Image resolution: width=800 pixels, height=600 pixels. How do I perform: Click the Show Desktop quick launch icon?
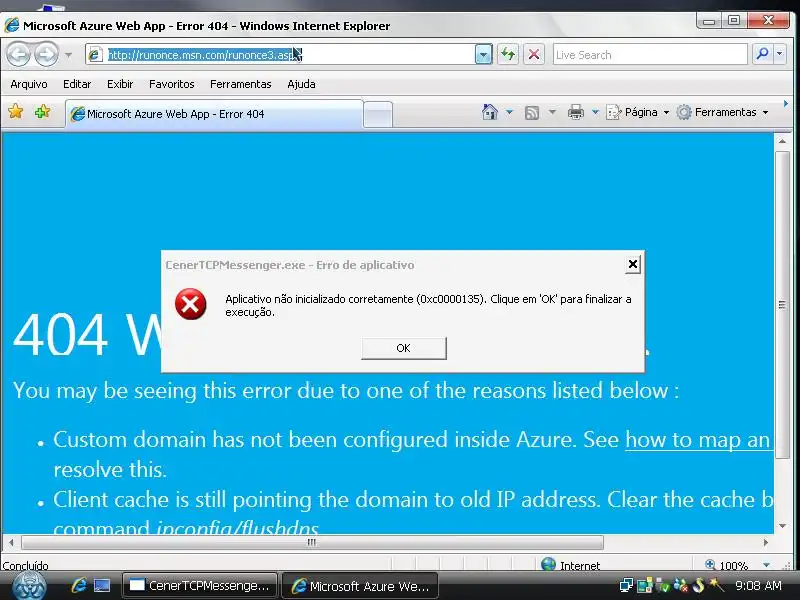click(102, 586)
